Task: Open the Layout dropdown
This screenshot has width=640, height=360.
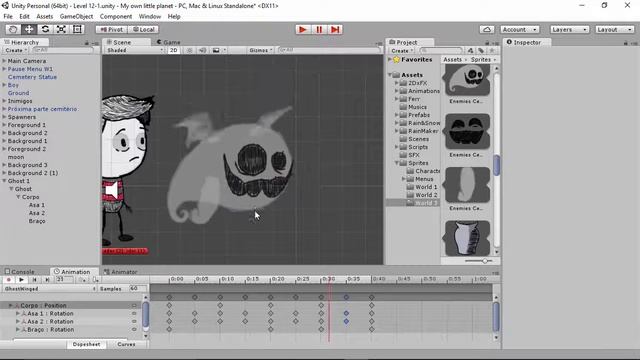Action: [x=614, y=29]
